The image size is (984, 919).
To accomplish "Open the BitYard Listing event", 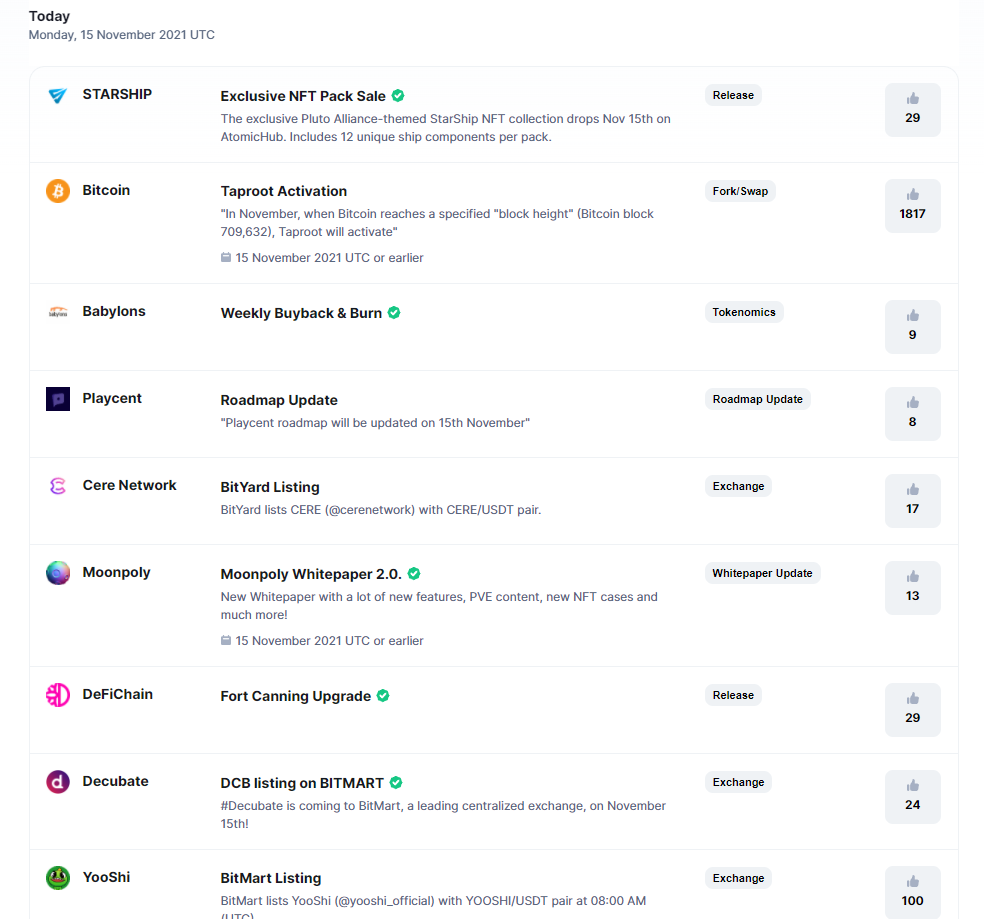I will 270,487.
